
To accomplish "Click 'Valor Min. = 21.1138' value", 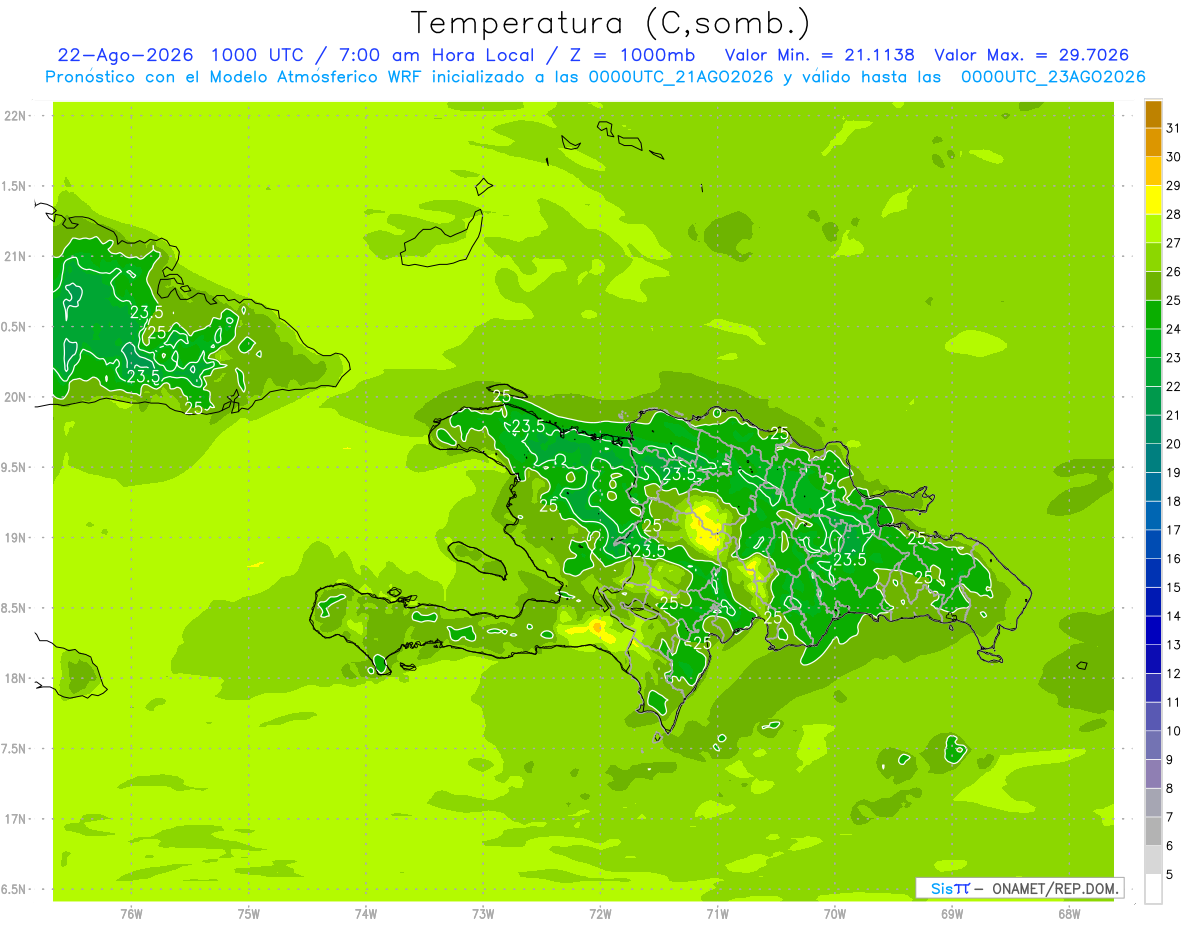I will pos(819,55).
